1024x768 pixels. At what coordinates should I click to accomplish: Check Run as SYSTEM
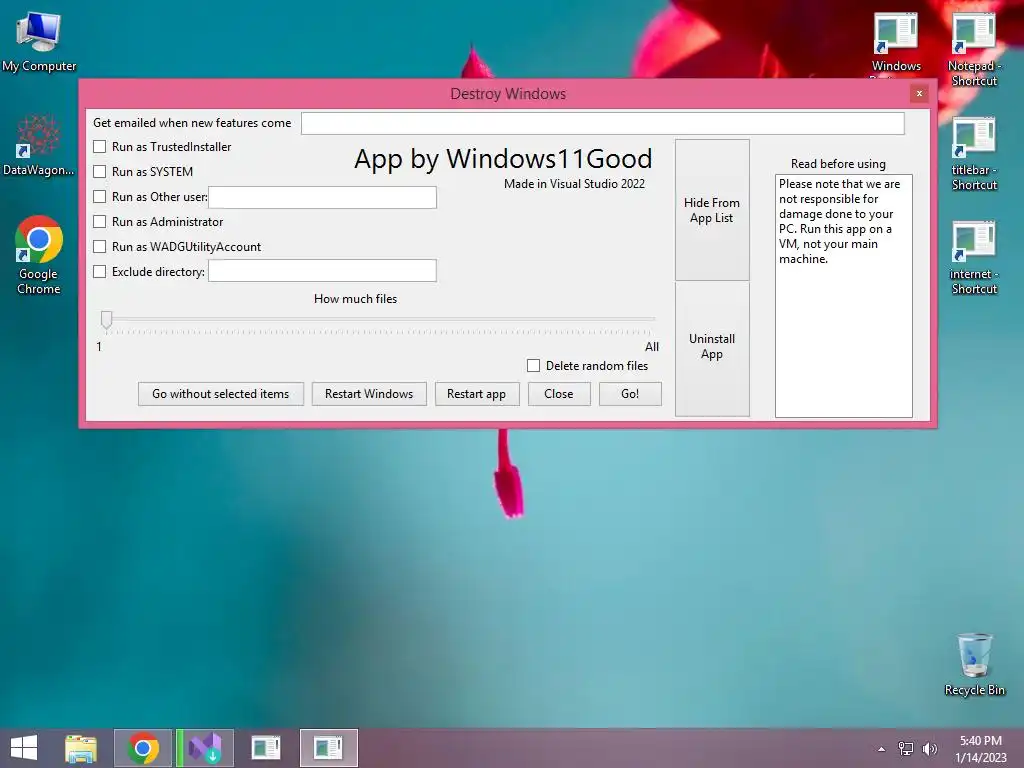[99, 171]
